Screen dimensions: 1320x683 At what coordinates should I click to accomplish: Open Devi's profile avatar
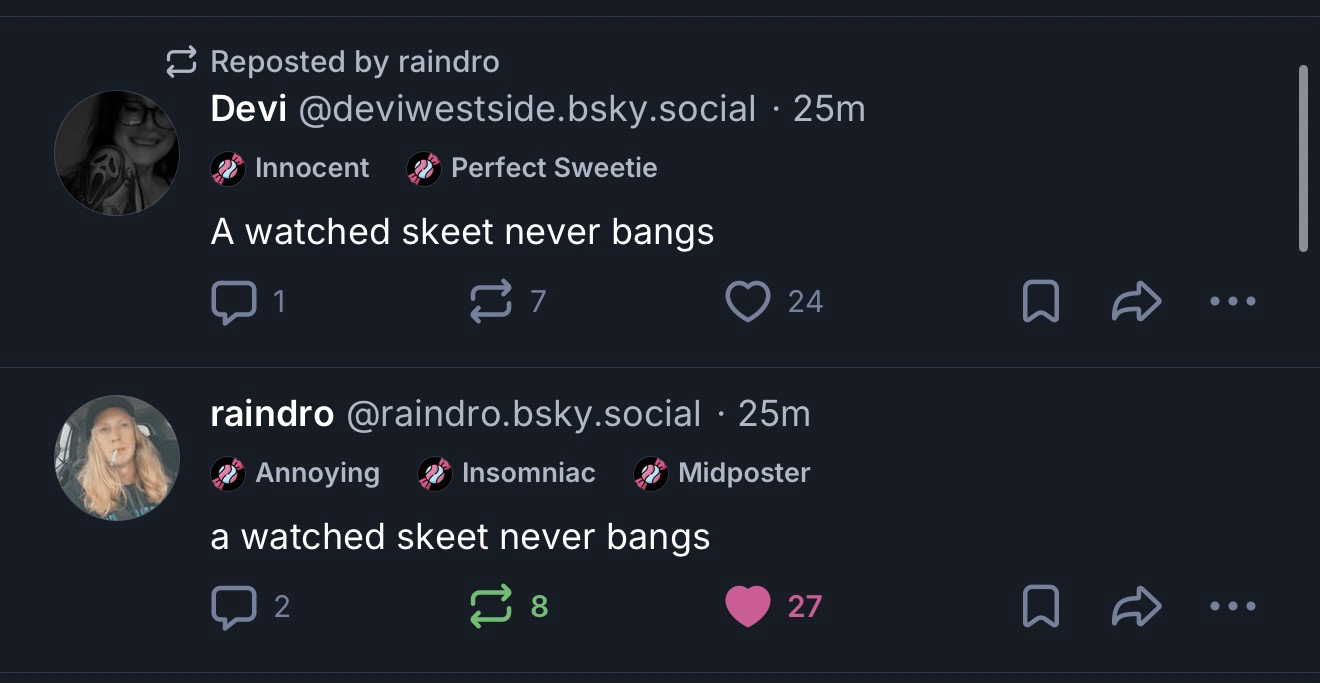pos(117,153)
